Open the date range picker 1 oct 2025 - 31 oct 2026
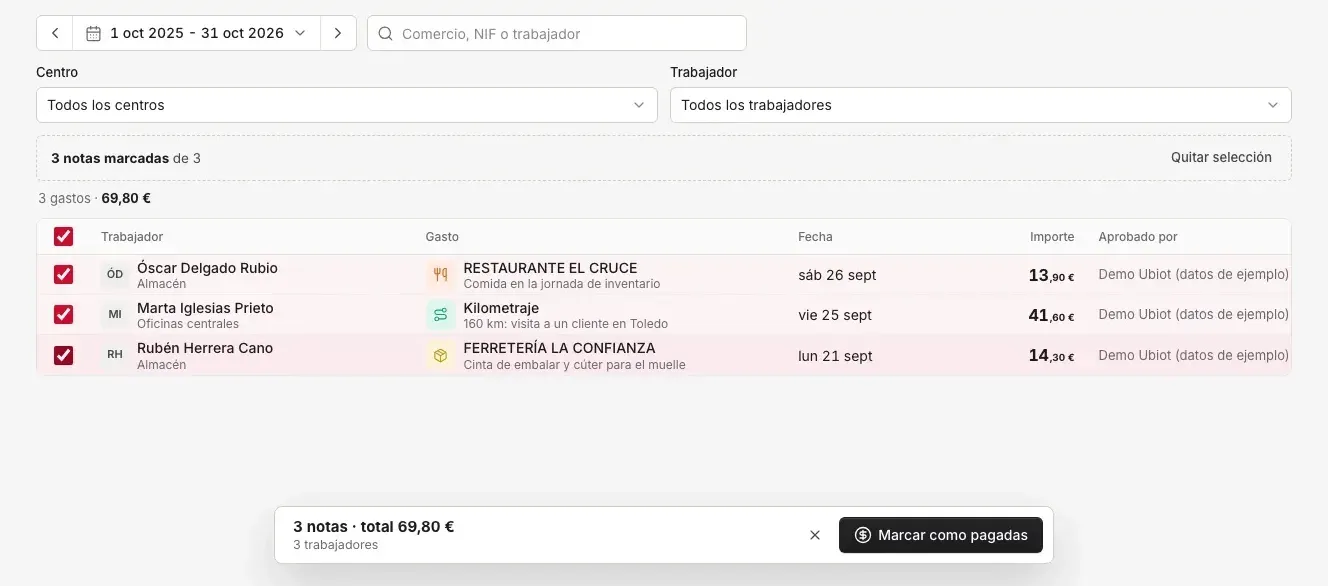 196,33
